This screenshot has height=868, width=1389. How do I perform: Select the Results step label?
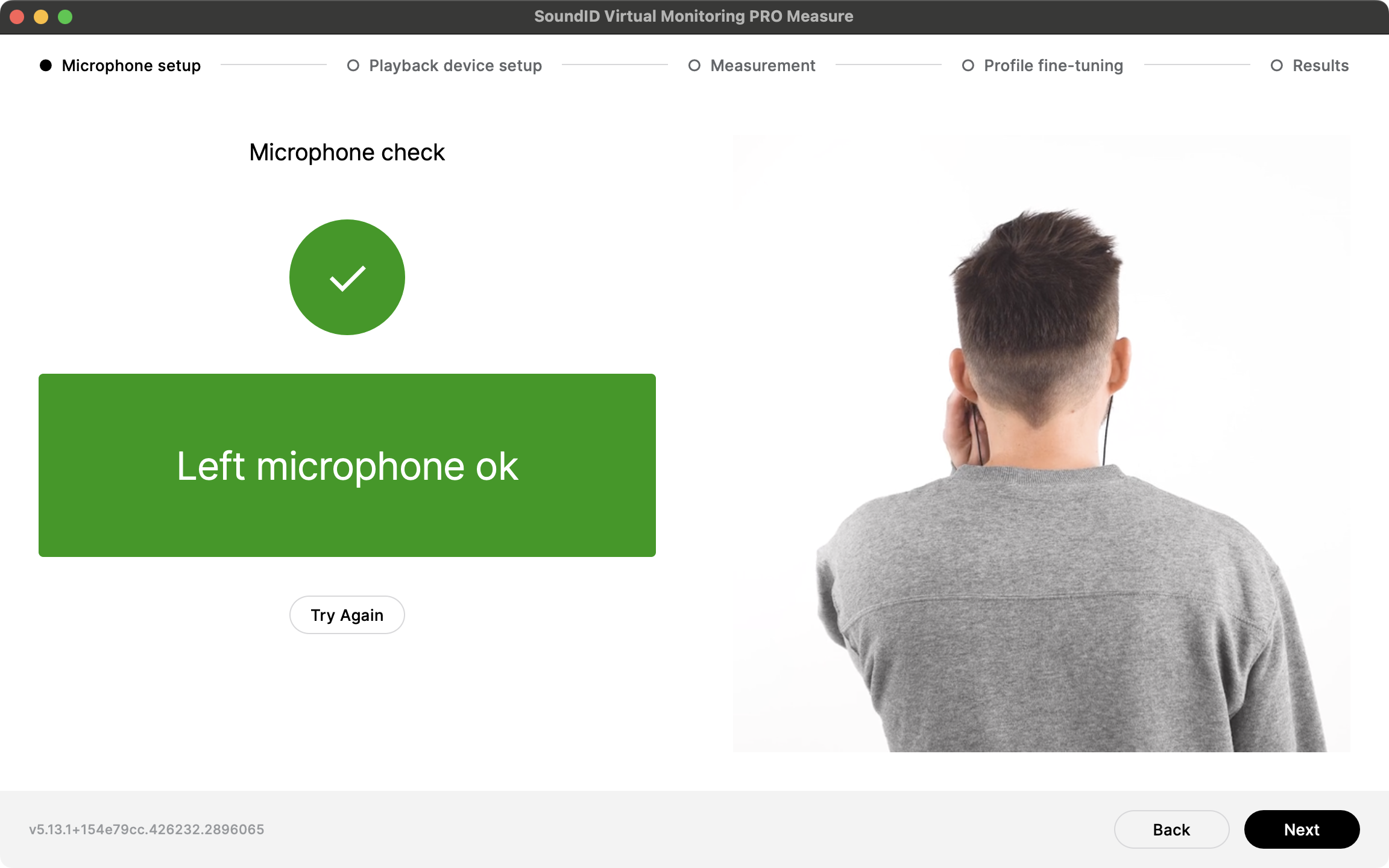1321,65
